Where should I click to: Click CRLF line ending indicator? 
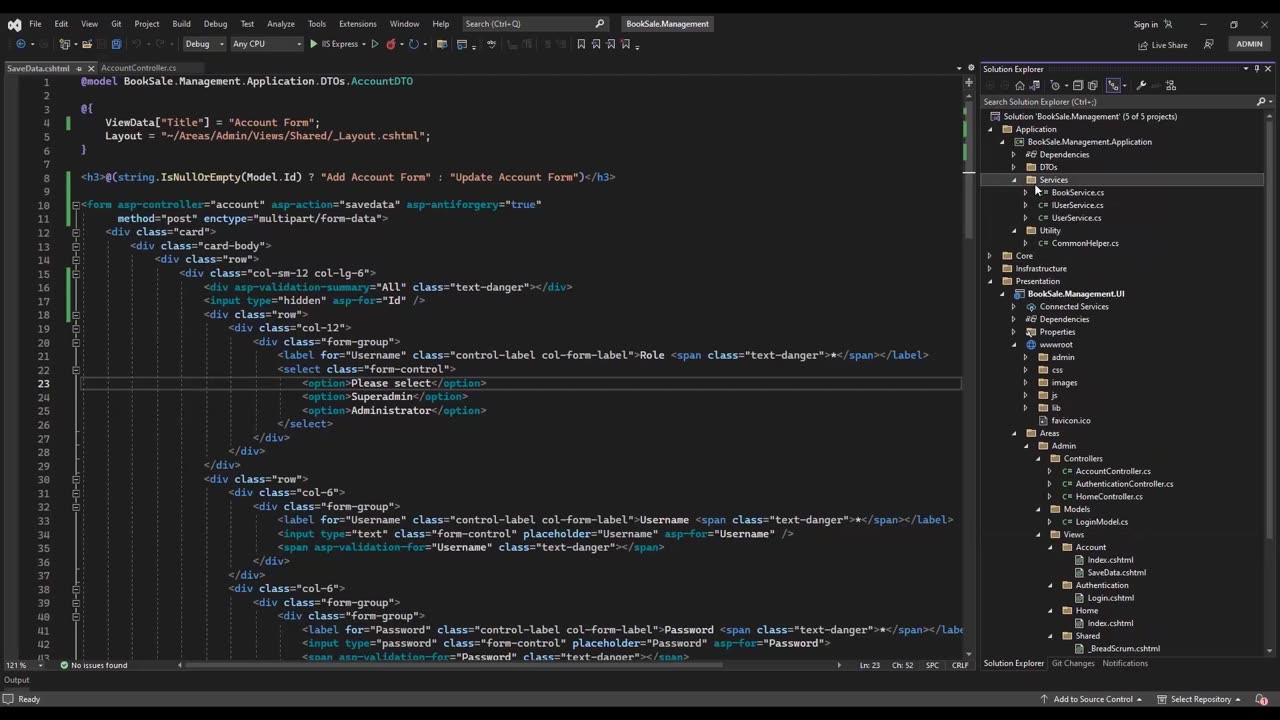click(x=960, y=665)
